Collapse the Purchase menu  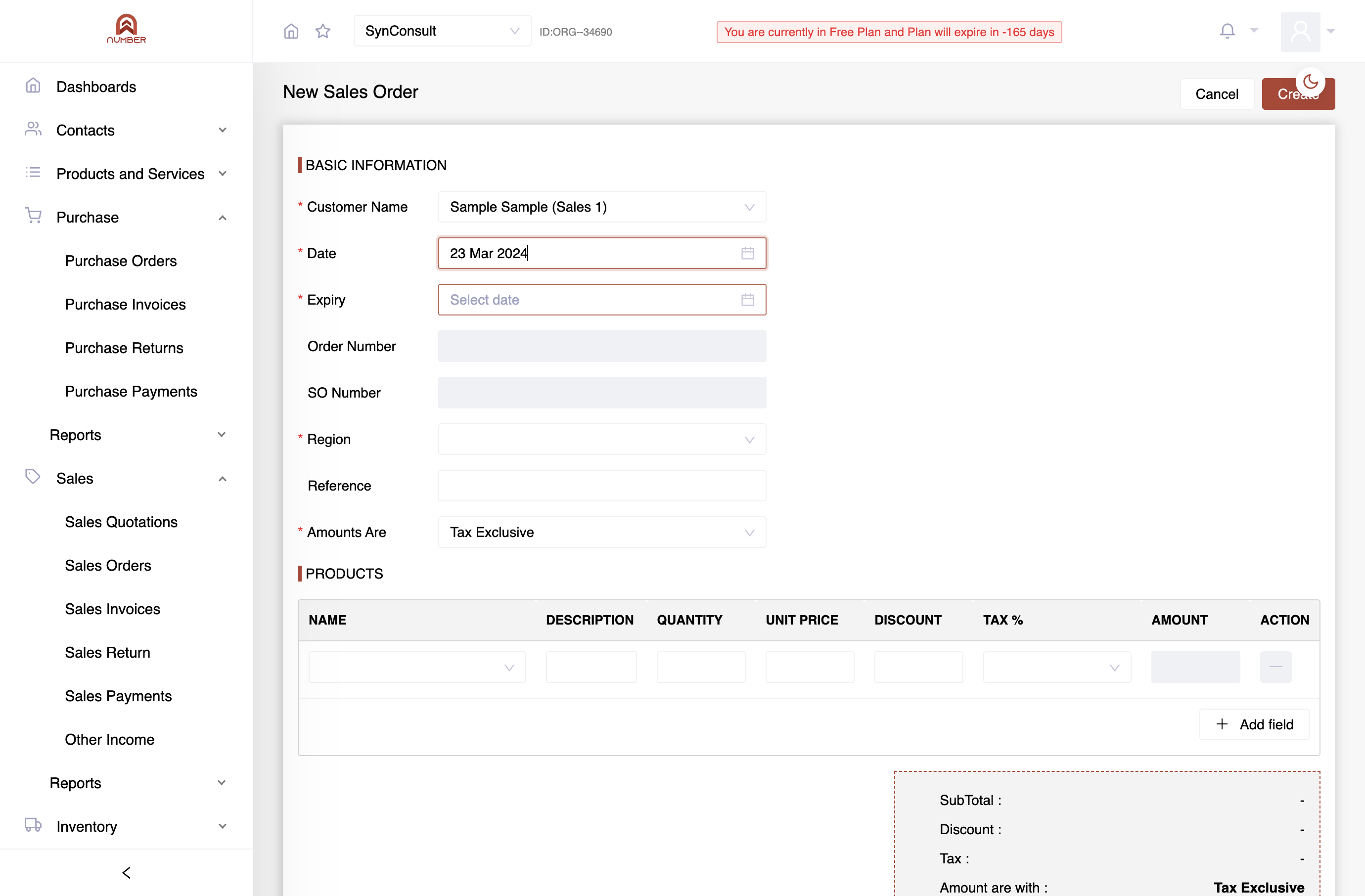222,218
